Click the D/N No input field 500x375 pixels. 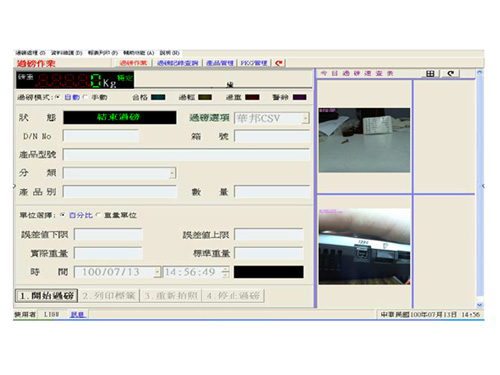pyautogui.click(x=101, y=136)
